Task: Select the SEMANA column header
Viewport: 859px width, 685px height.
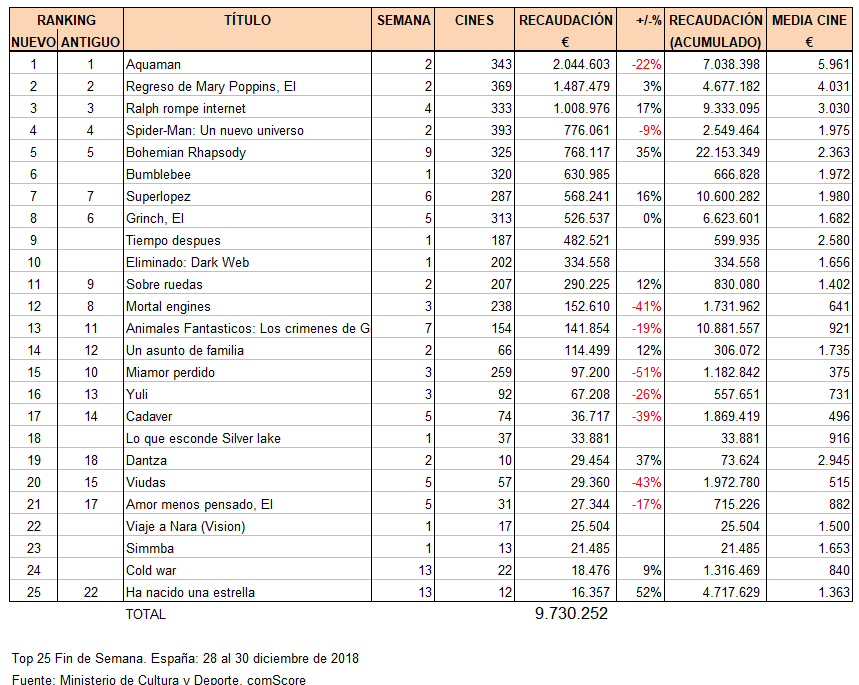Action: (404, 20)
